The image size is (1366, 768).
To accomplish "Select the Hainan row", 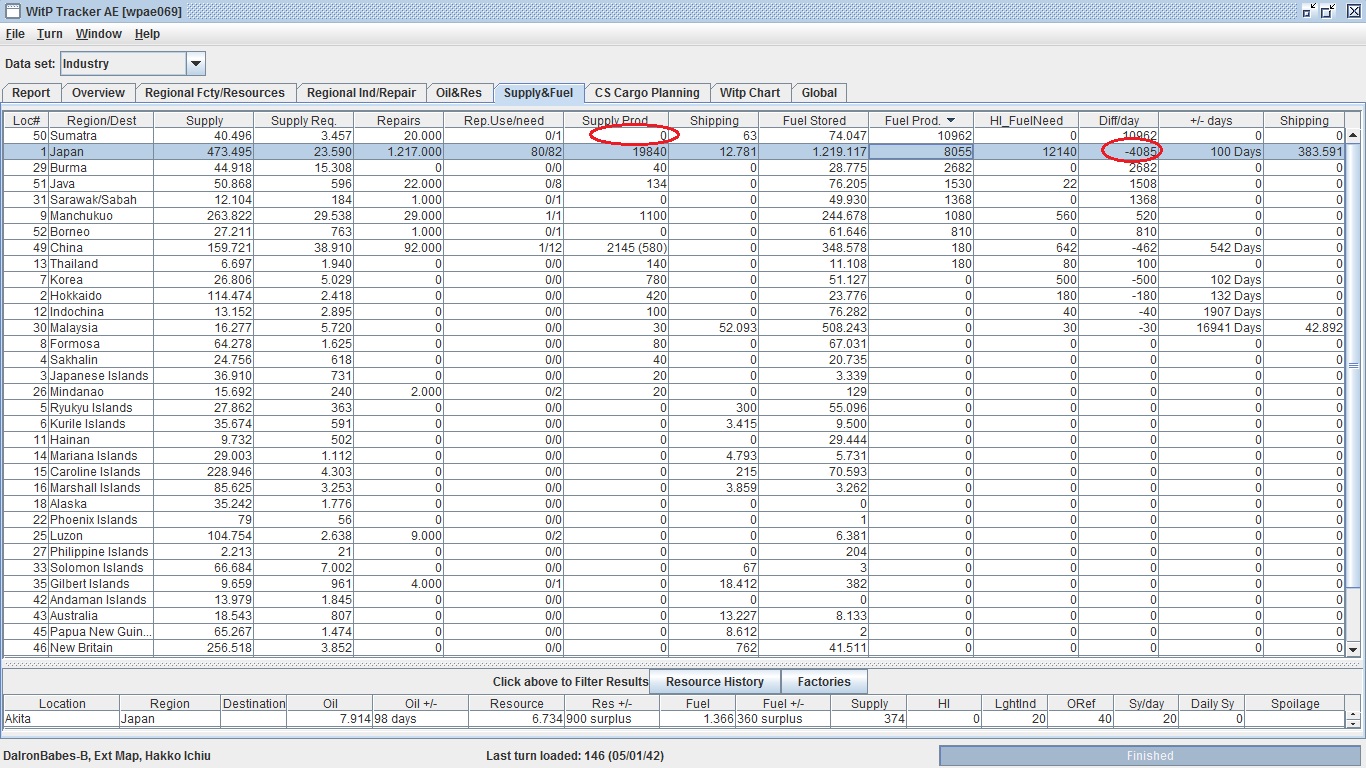I will tap(674, 440).
